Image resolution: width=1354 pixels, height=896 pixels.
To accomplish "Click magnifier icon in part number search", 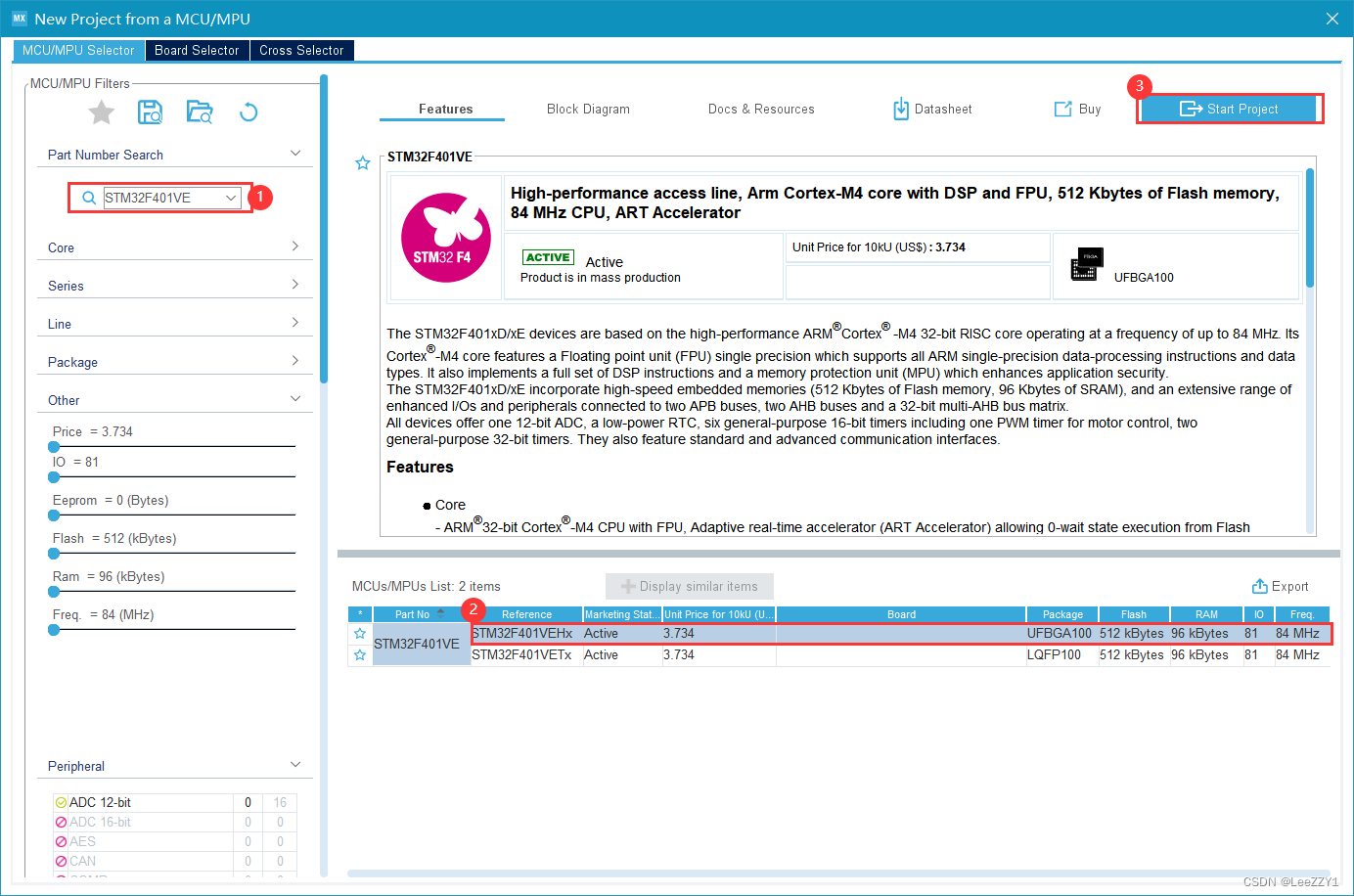I will (x=89, y=198).
